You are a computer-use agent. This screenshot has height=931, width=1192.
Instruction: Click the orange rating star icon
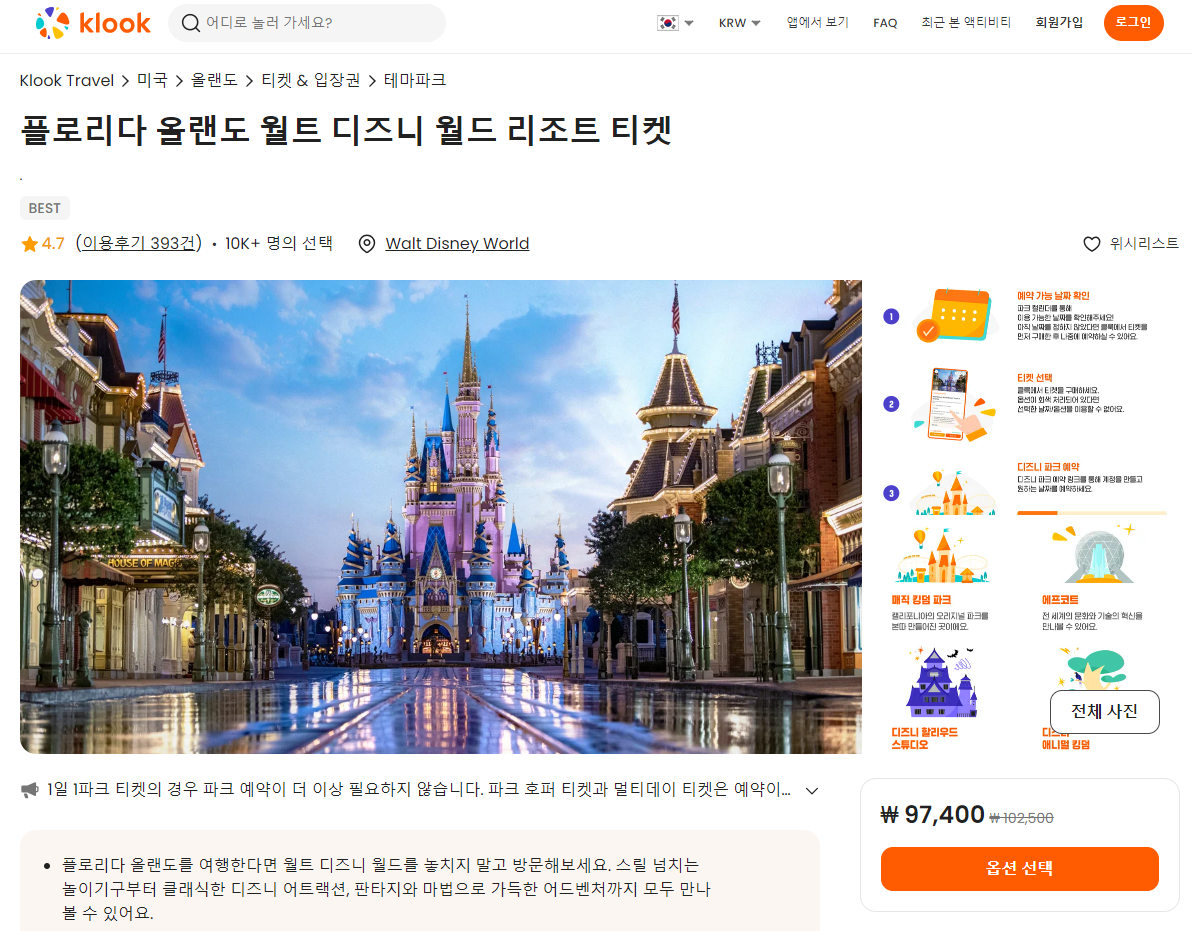point(30,244)
